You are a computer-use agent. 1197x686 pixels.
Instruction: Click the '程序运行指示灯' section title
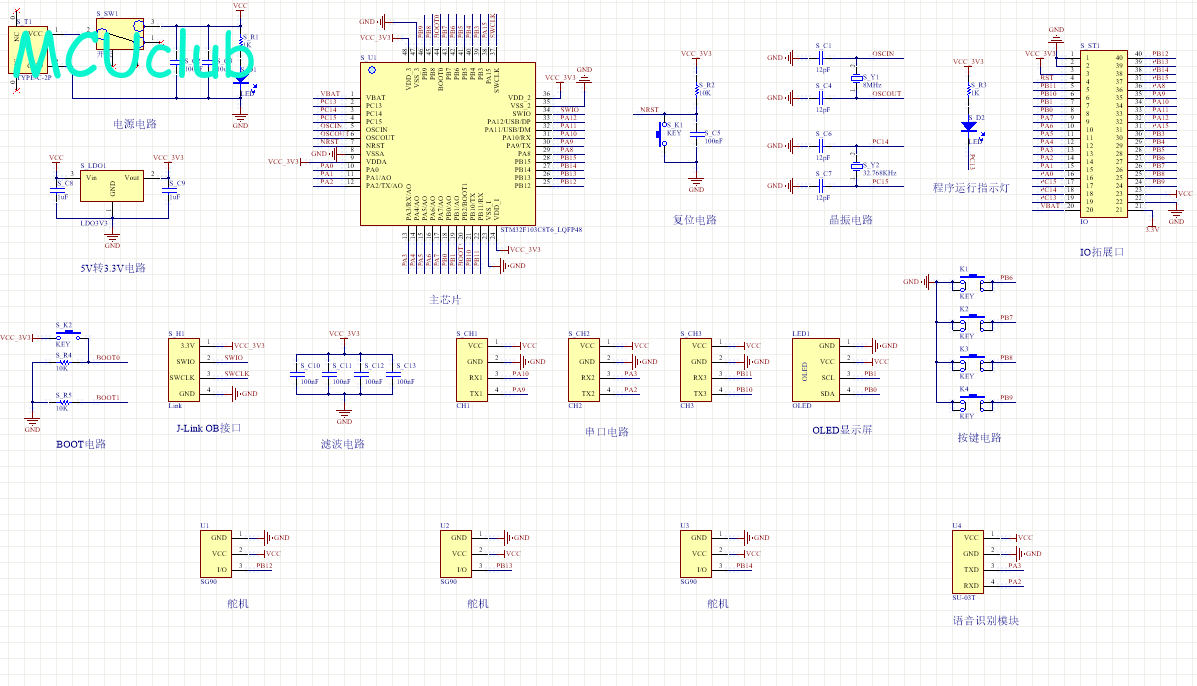coord(971,188)
